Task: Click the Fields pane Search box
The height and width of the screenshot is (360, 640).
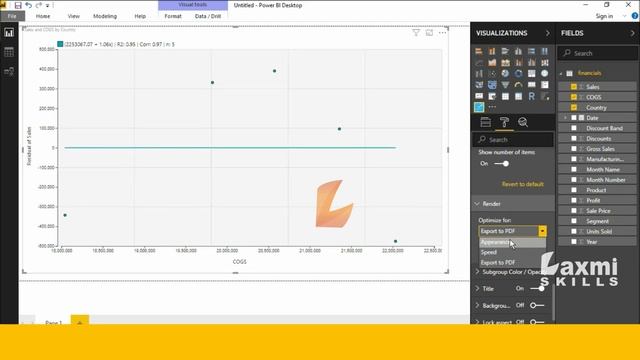Action: coord(598,53)
